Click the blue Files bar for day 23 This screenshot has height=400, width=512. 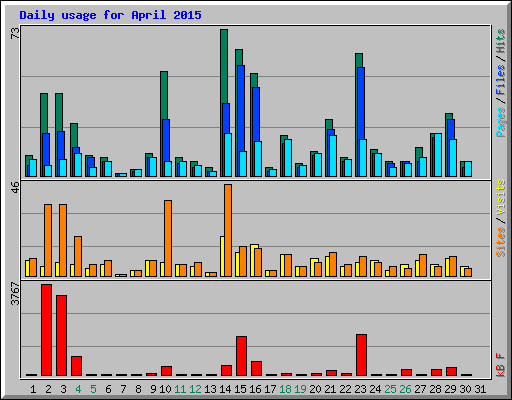click(360, 103)
